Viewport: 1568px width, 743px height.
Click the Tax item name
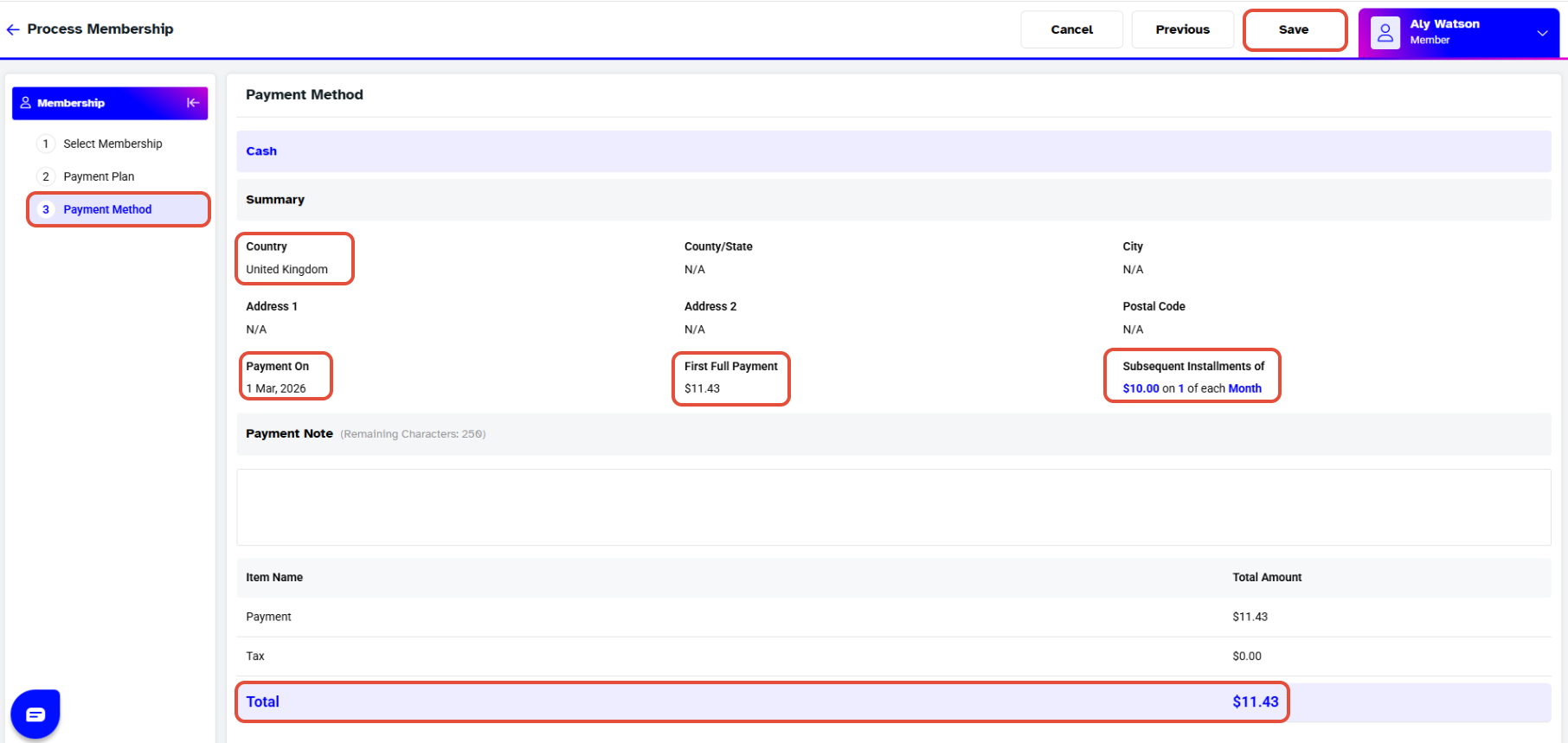255,656
